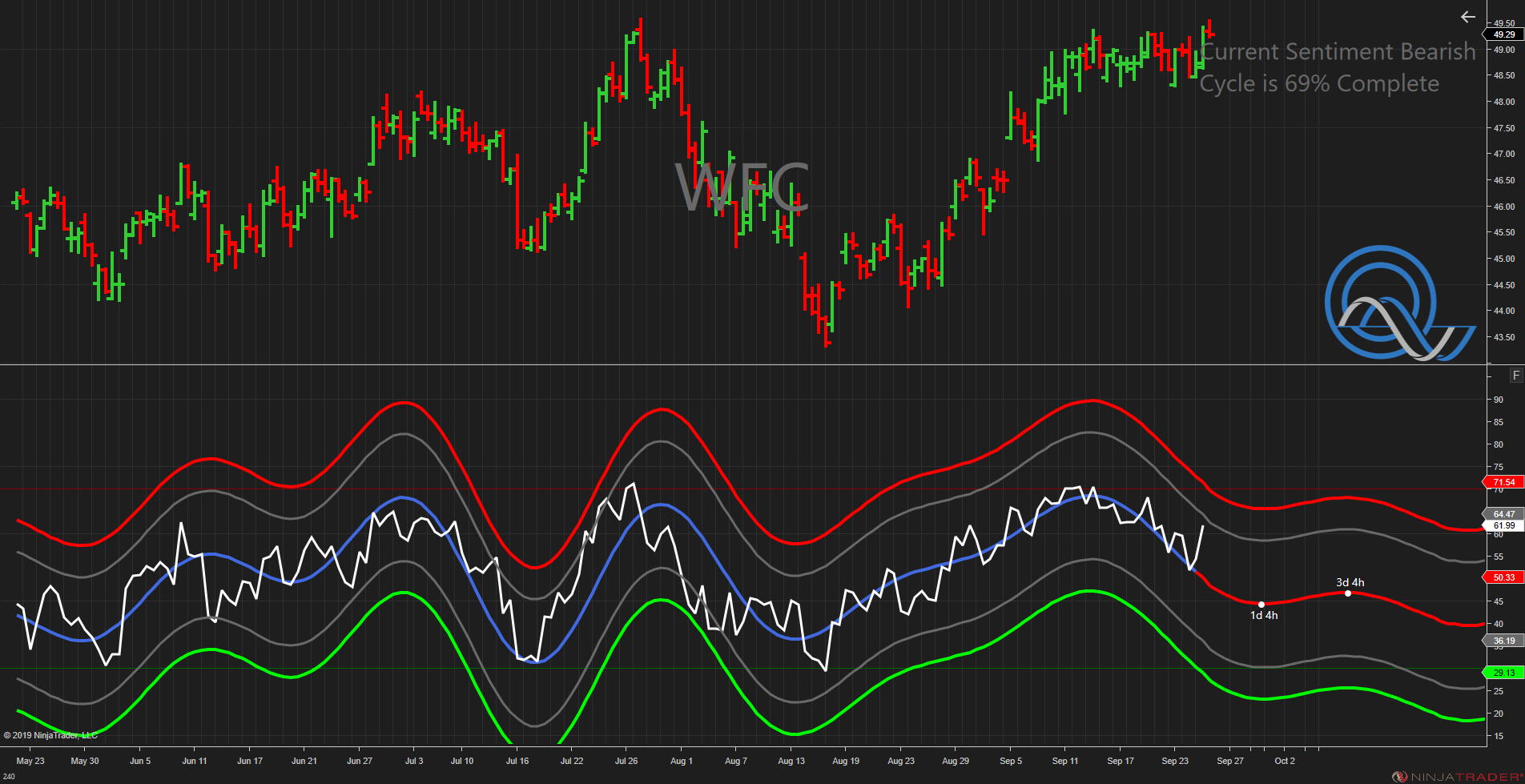Select the 49.29 current price marker
Screen dimensions: 1525x784
1503,34
